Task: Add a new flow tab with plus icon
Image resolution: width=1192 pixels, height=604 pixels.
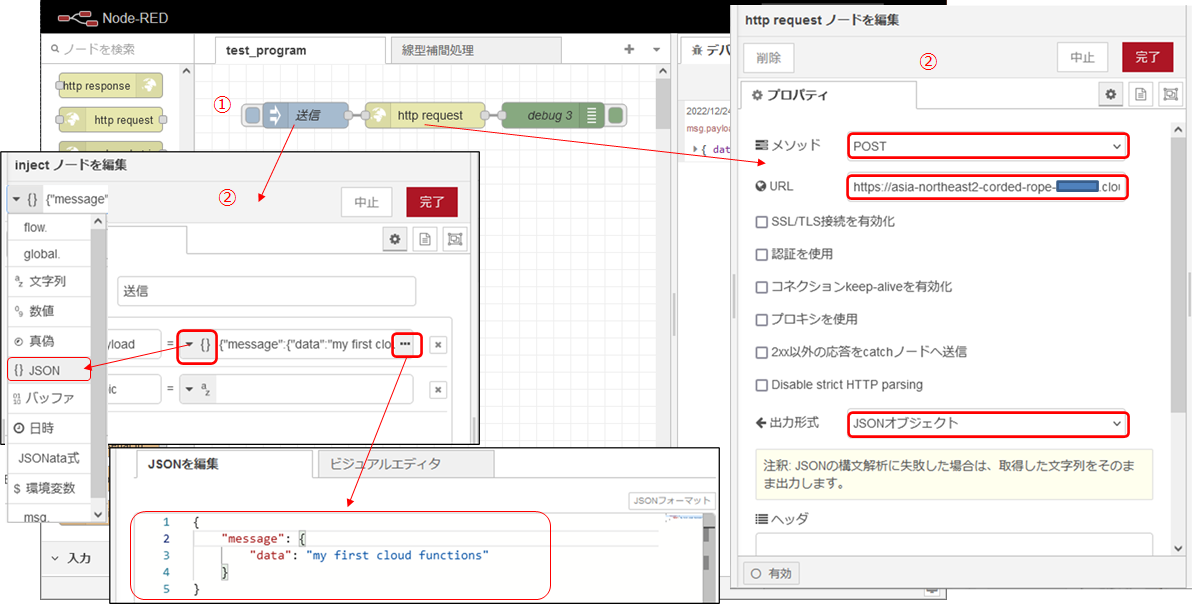Action: pyautogui.click(x=629, y=49)
